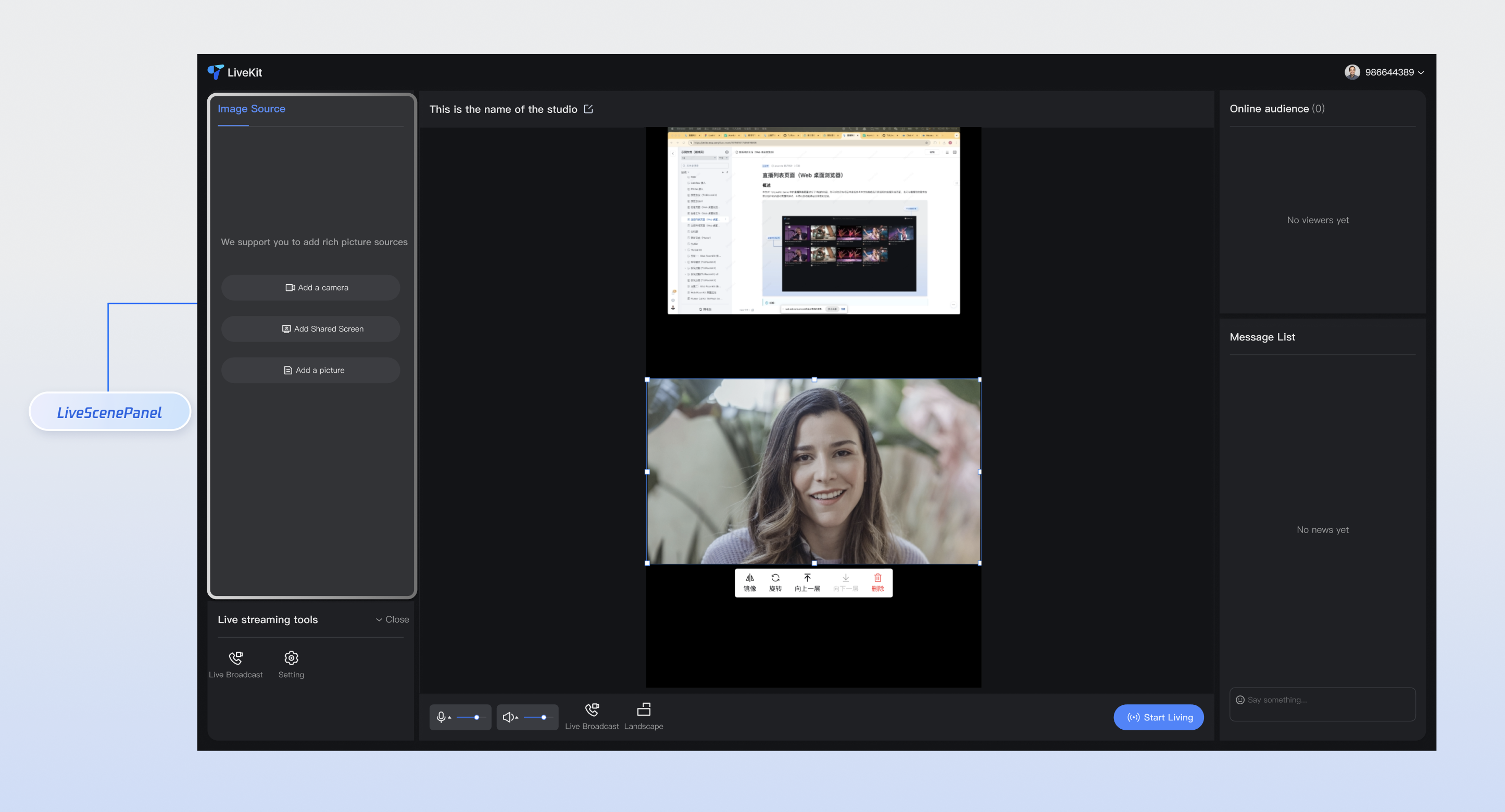Open user account dropdown 986644389
The width and height of the screenshot is (1505, 812).
pyautogui.click(x=1389, y=72)
